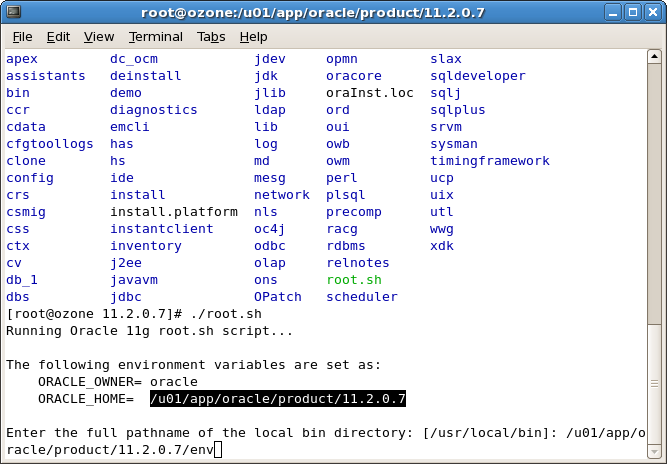Click the ./root.sh command text

point(226,314)
